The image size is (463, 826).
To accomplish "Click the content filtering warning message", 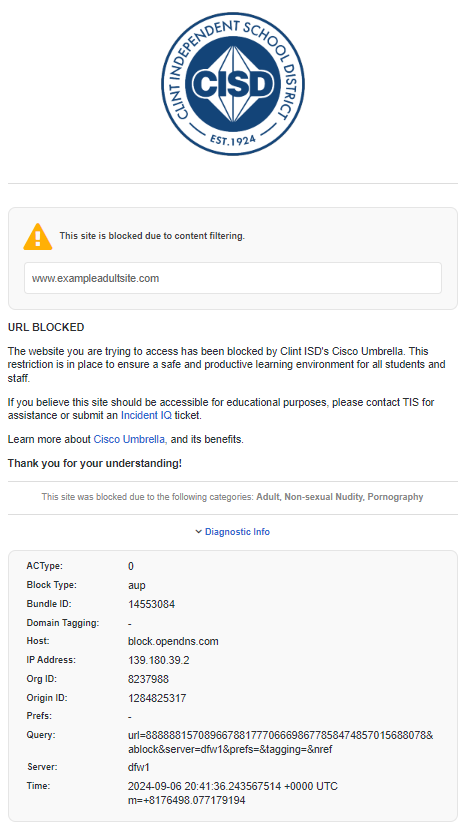I will (152, 236).
